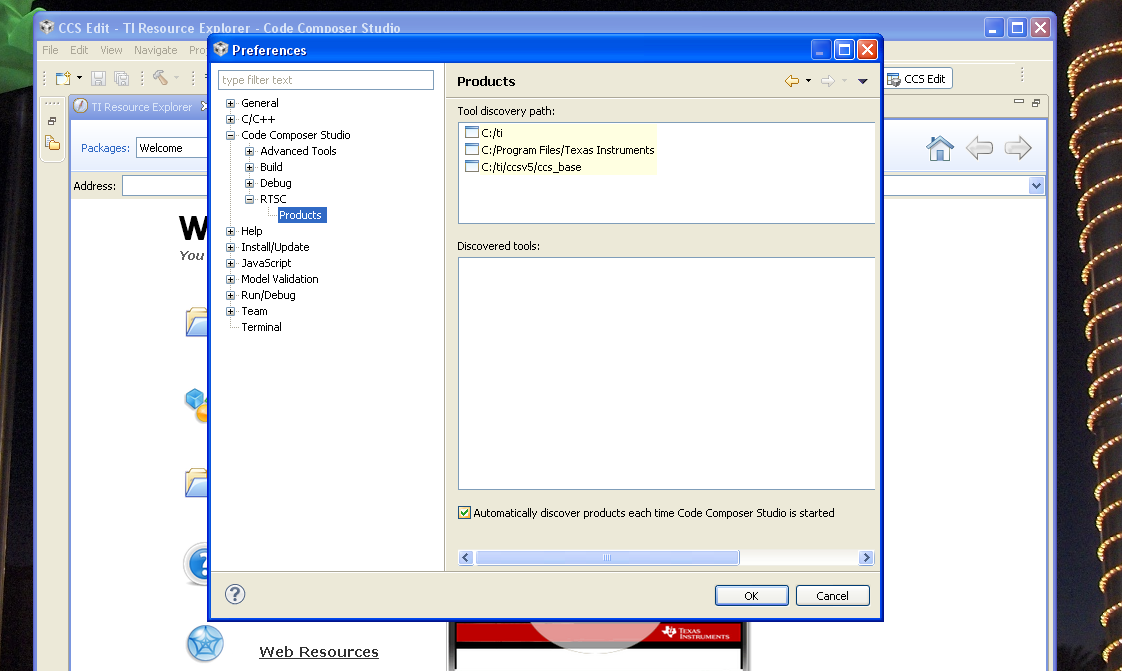Open back history dropdown in Preferences
Viewport: 1122px width, 671px height.
(809, 81)
